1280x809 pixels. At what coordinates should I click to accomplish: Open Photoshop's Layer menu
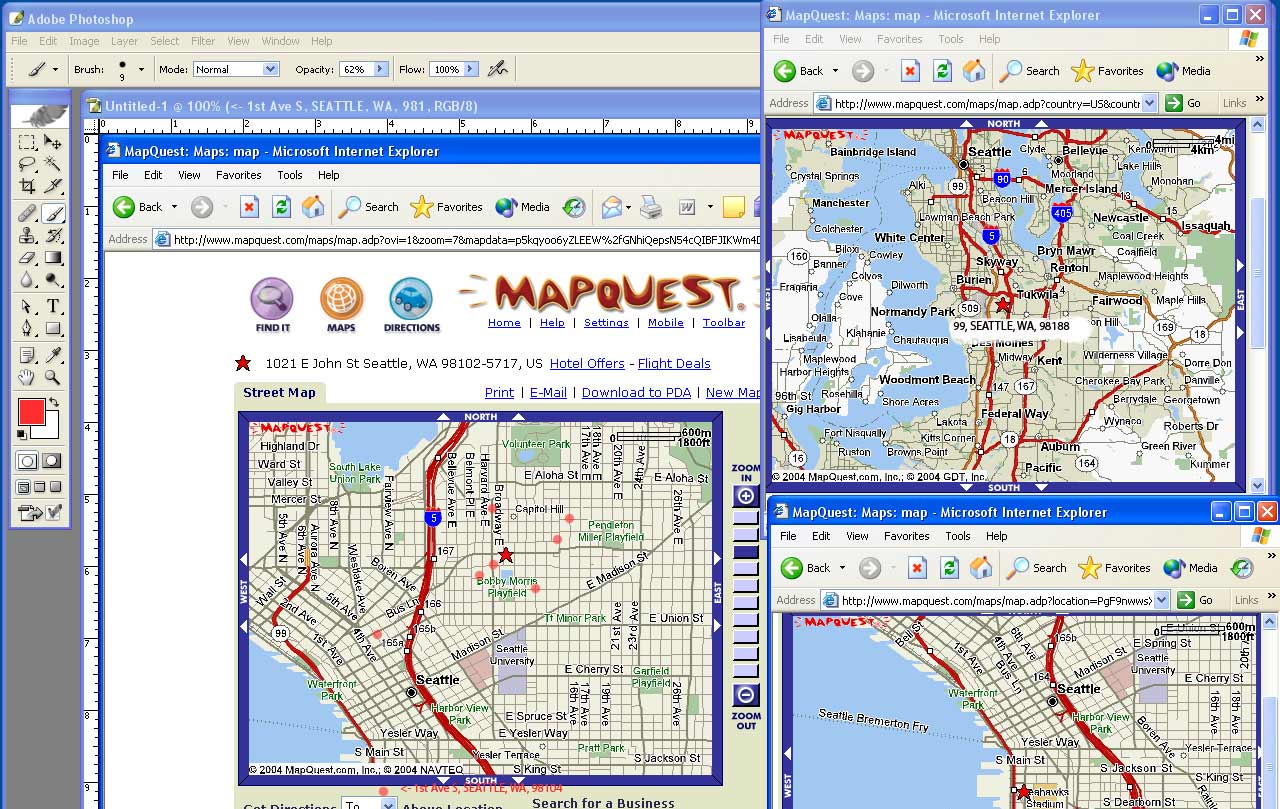[x=124, y=41]
